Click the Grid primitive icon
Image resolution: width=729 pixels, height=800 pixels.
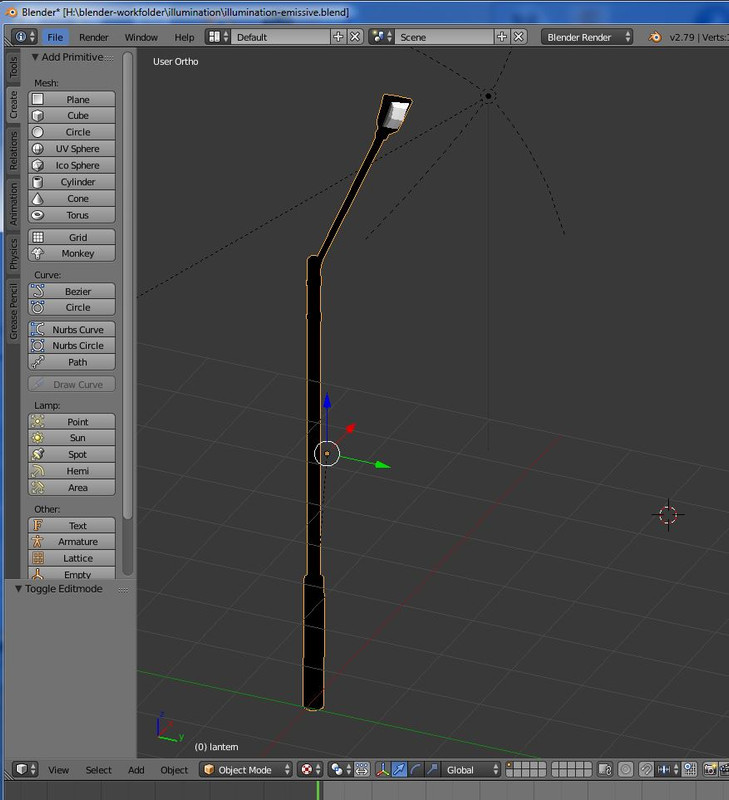[38, 237]
